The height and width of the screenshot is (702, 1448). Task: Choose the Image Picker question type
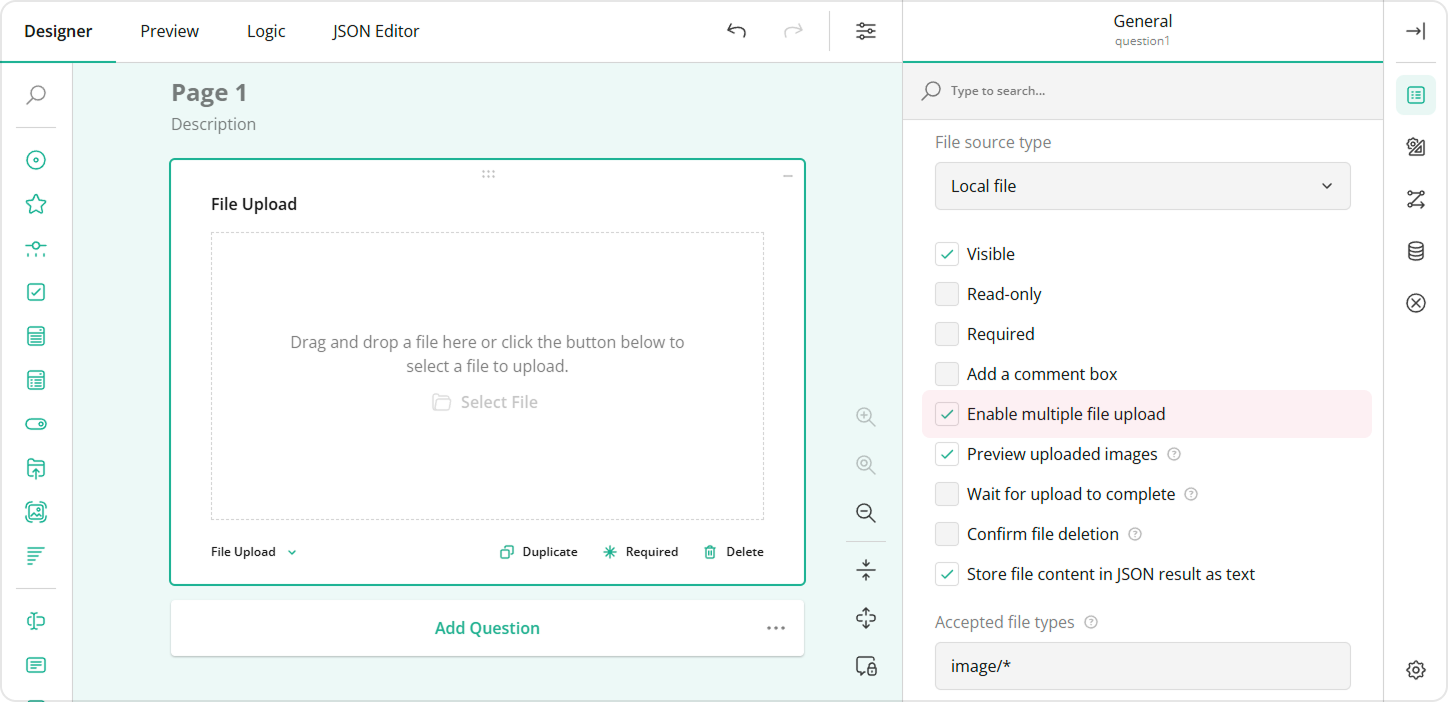pos(36,511)
